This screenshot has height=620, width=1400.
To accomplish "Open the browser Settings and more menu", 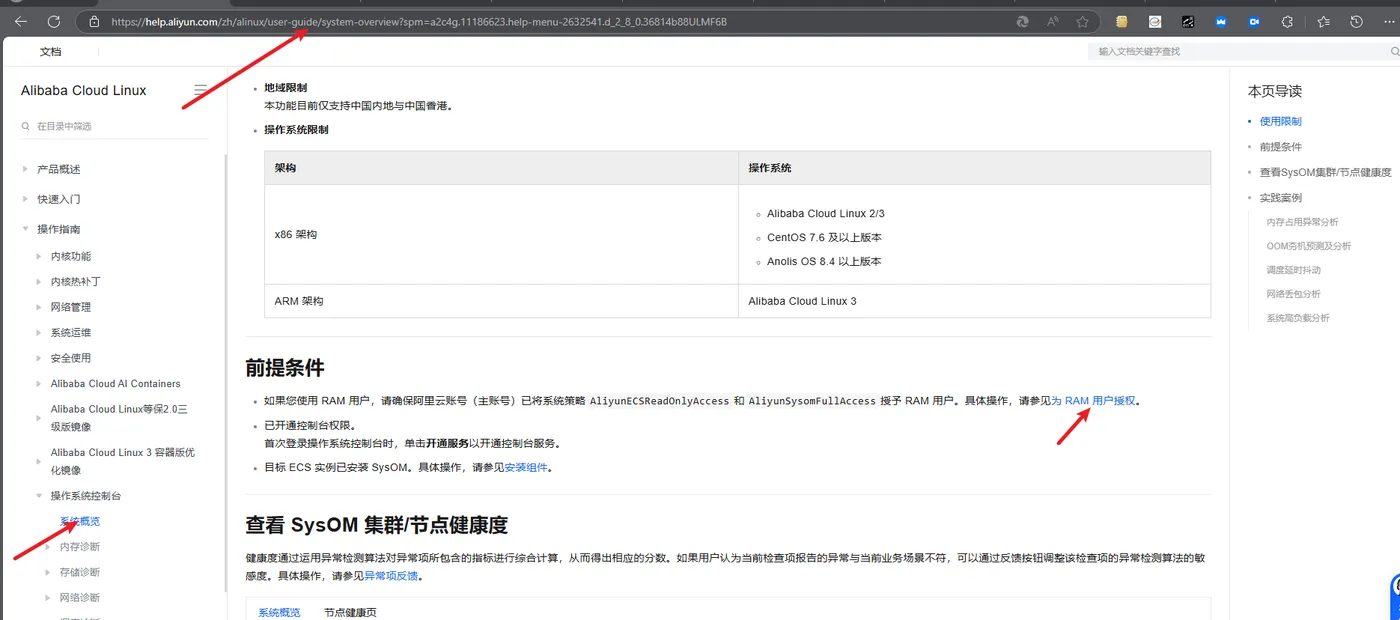I will [x=1387, y=21].
